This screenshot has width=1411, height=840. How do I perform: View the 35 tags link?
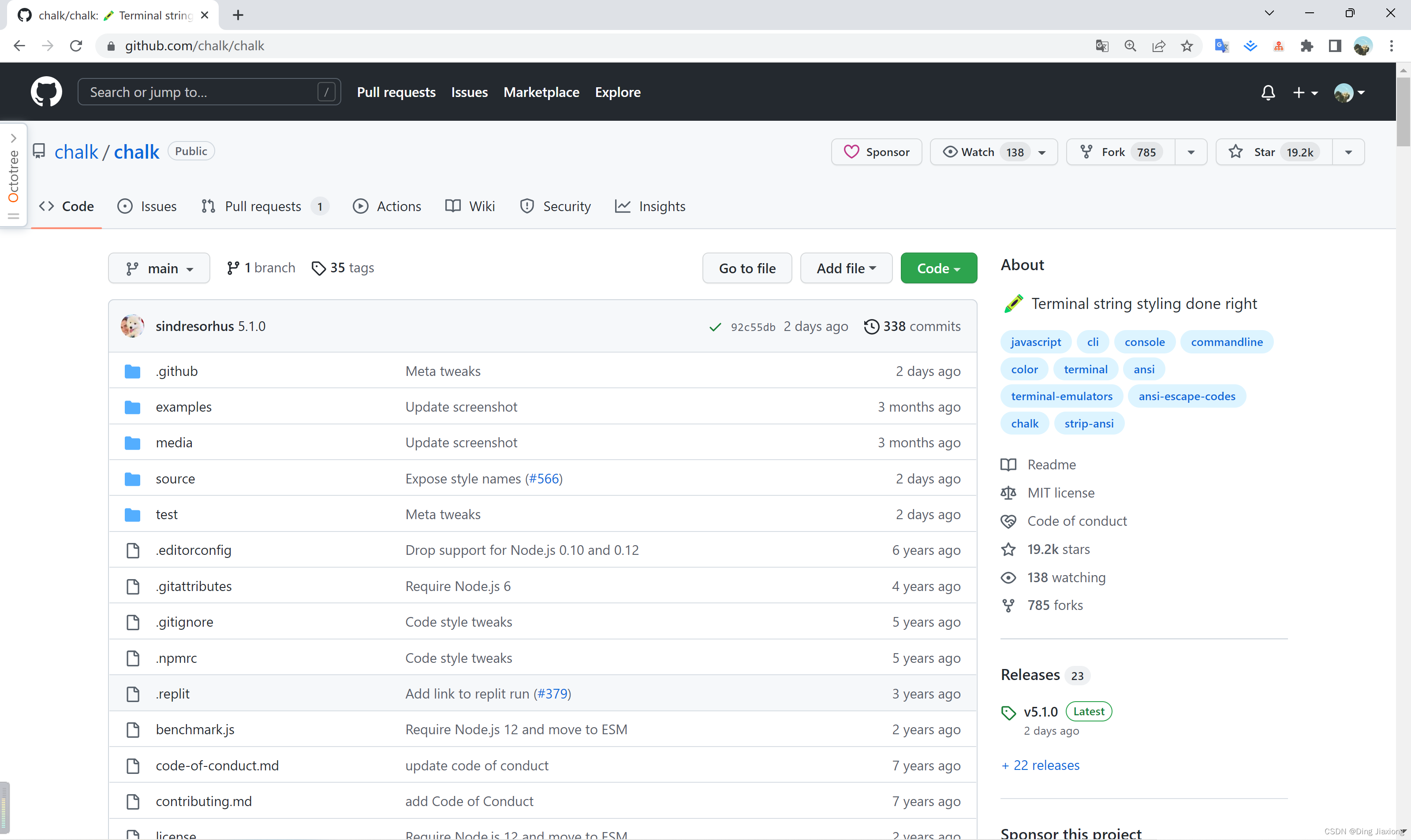(x=343, y=268)
